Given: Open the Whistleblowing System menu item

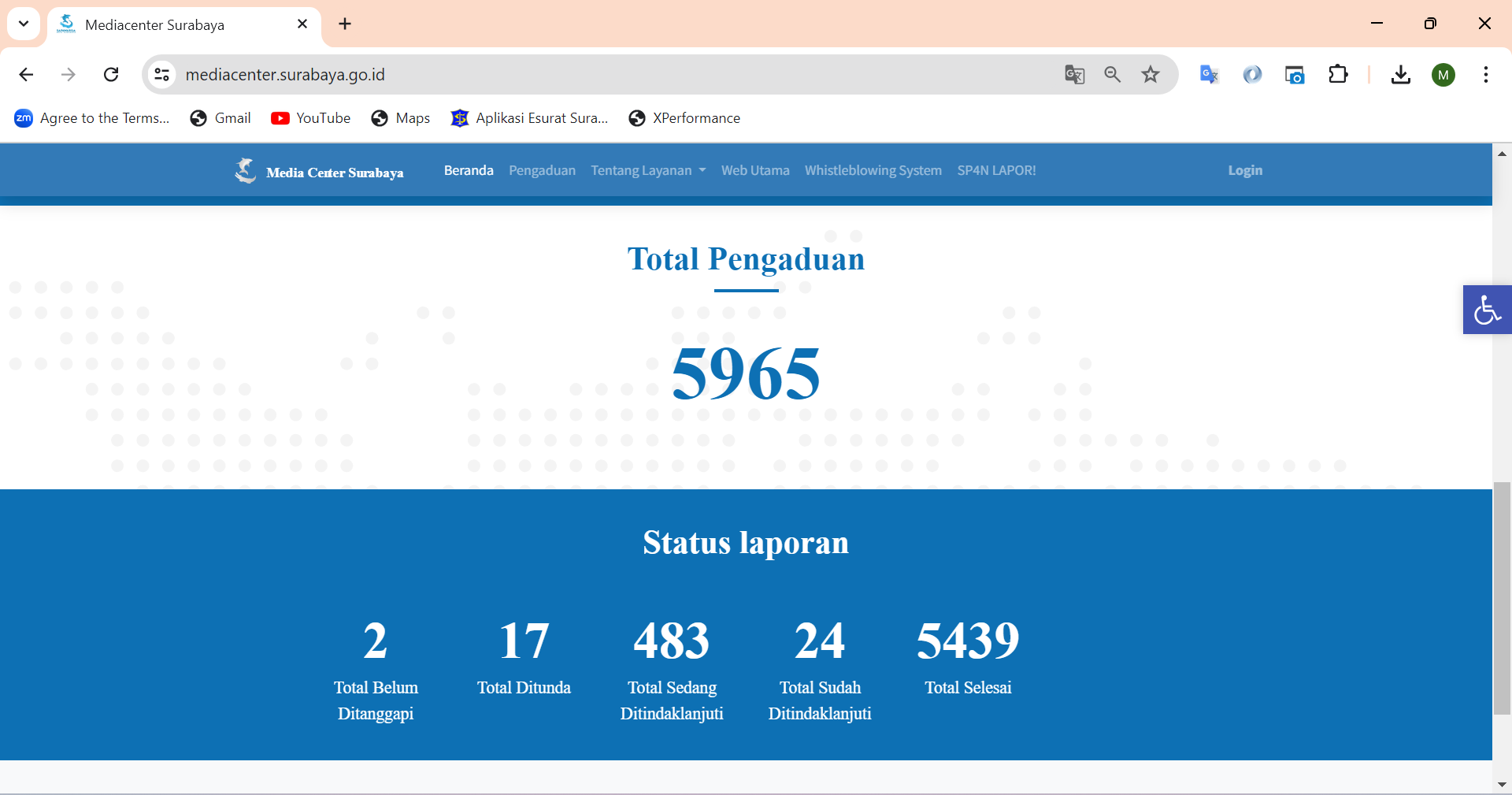Looking at the screenshot, I should [x=873, y=170].
